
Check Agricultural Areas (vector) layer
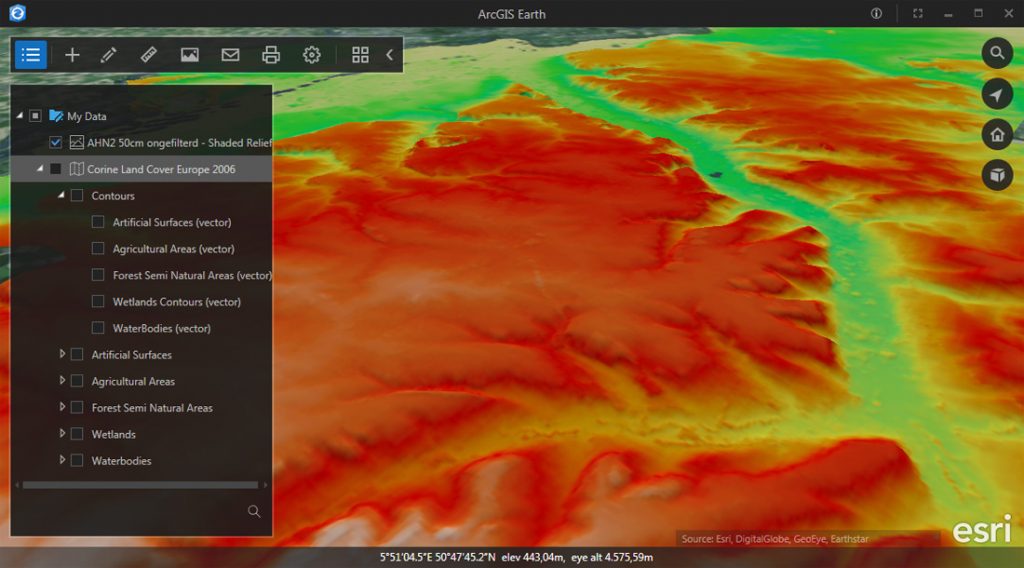point(98,249)
